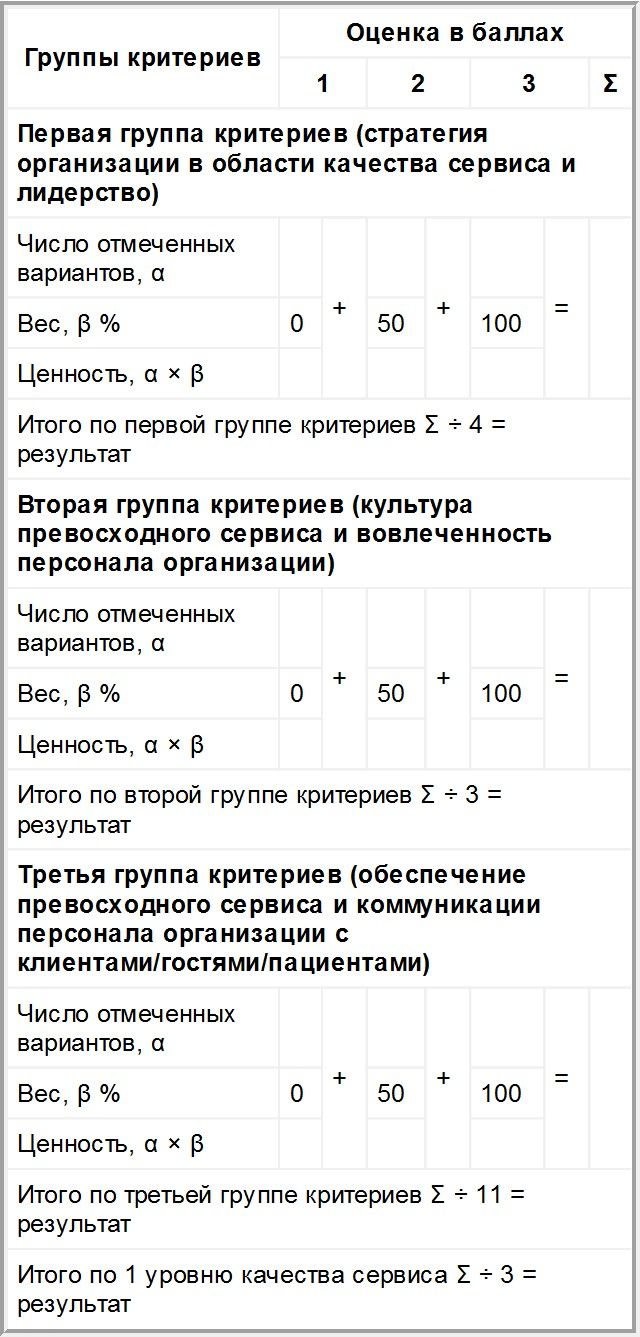Click "Вес, β %" label in first group
640x1337 pixels.
(x=69, y=323)
